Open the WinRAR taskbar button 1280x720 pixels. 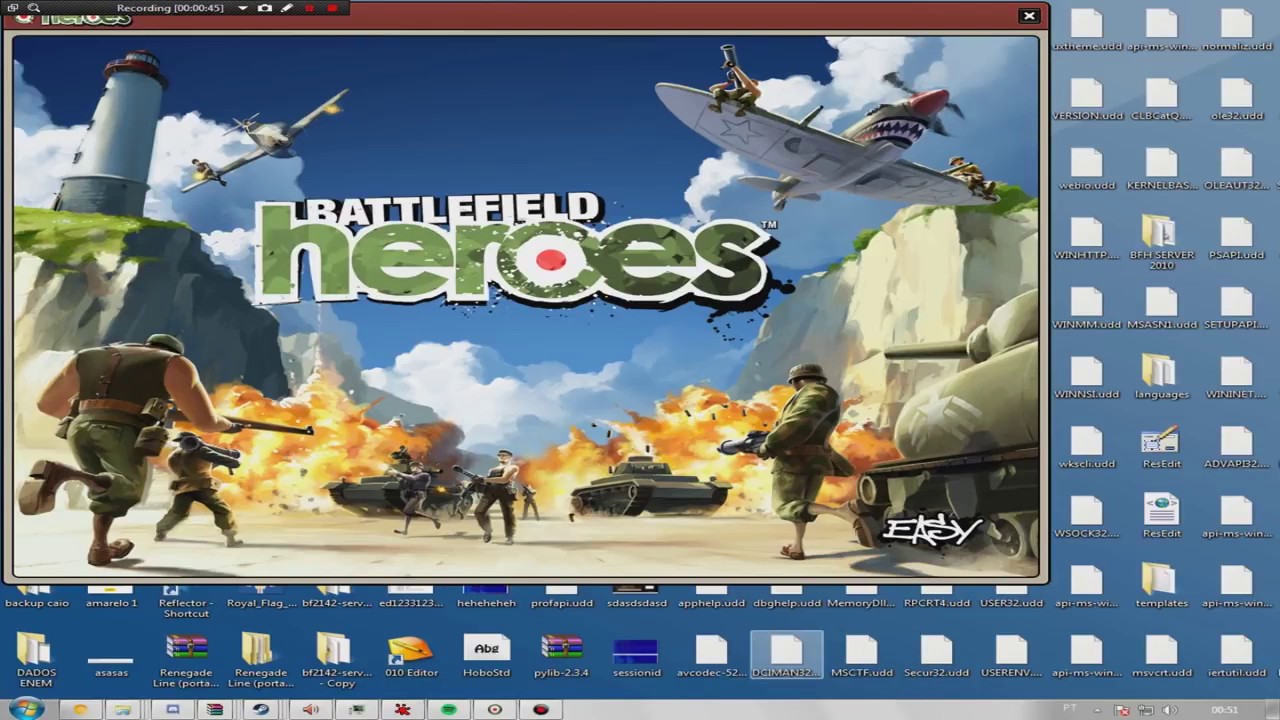click(x=214, y=709)
